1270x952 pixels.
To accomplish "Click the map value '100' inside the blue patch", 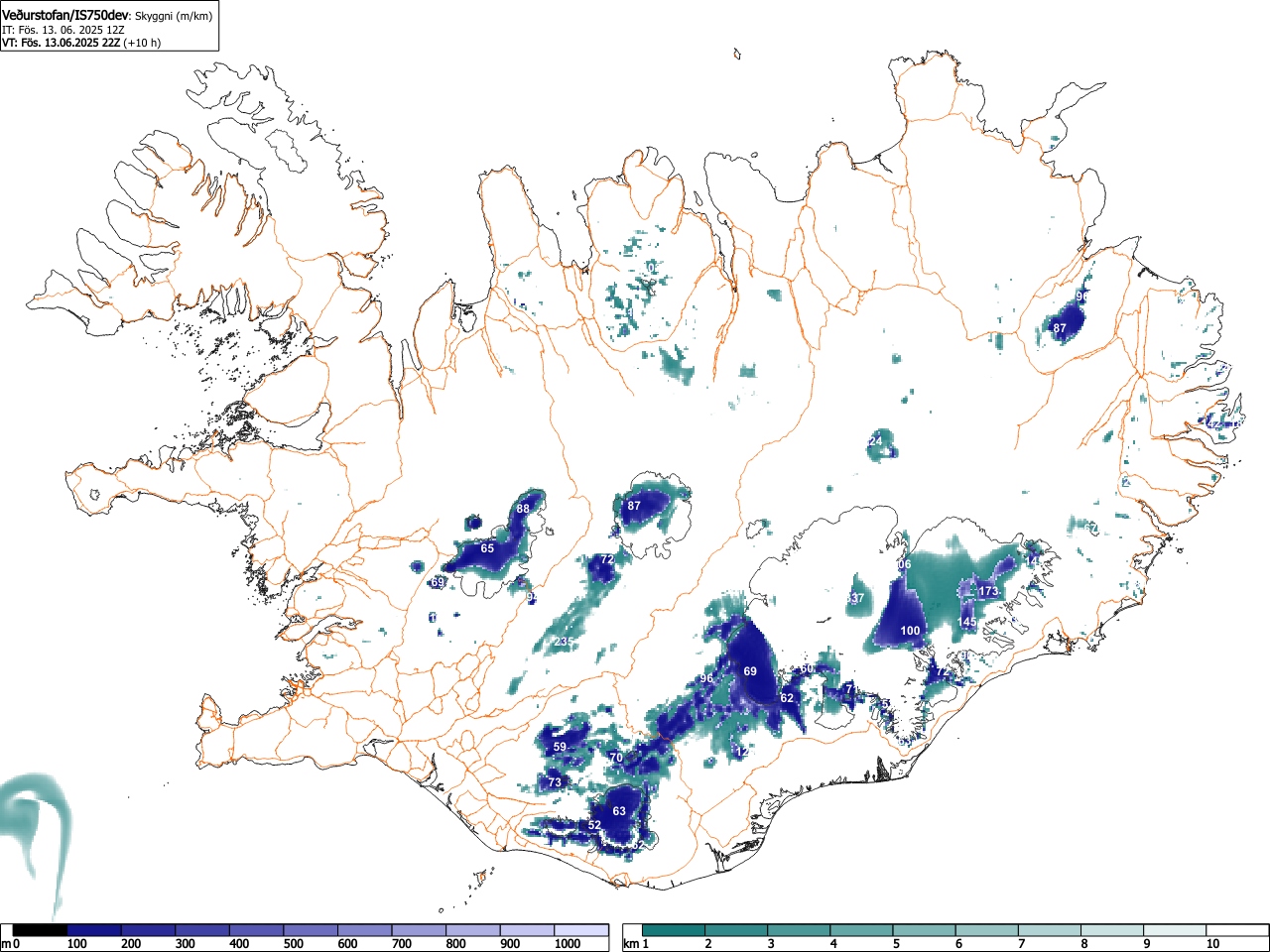I will pos(910,631).
